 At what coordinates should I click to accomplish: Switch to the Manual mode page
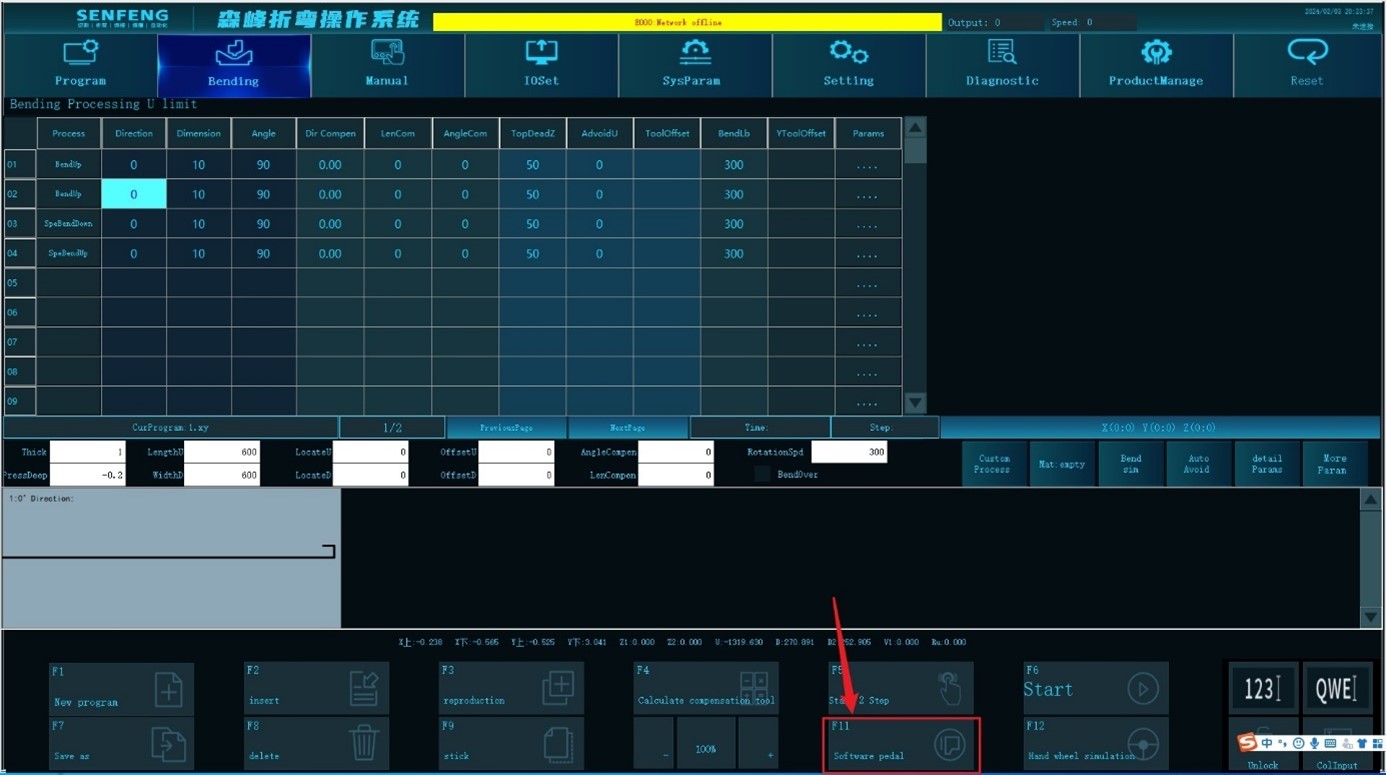[387, 65]
